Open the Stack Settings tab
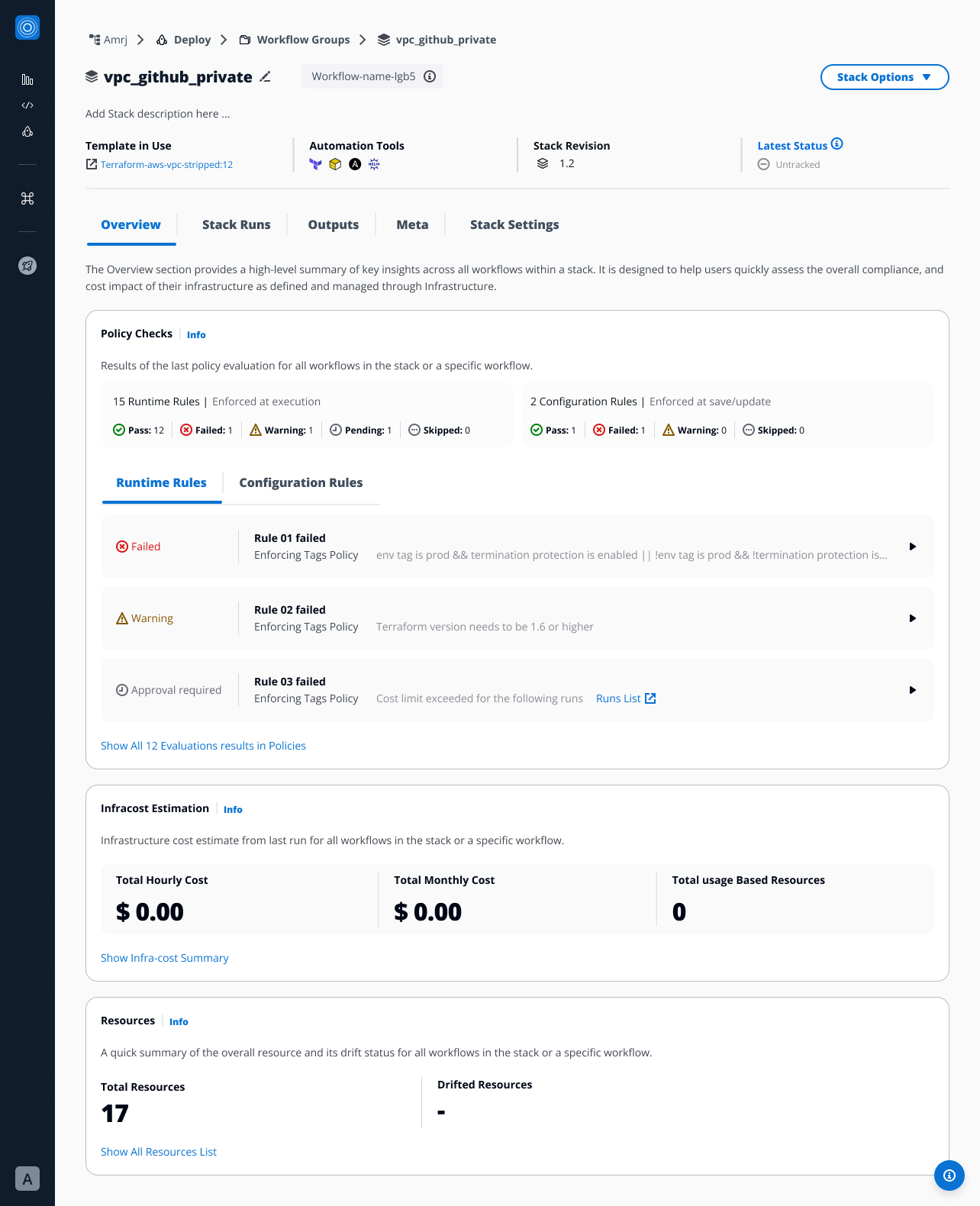 [x=514, y=224]
